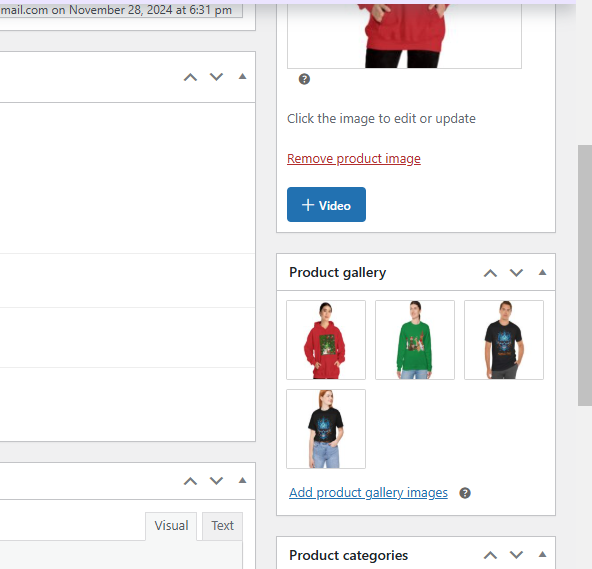The height and width of the screenshot is (569, 592).
Task: Select green sweatshirt gallery thumbnail
Action: point(415,340)
